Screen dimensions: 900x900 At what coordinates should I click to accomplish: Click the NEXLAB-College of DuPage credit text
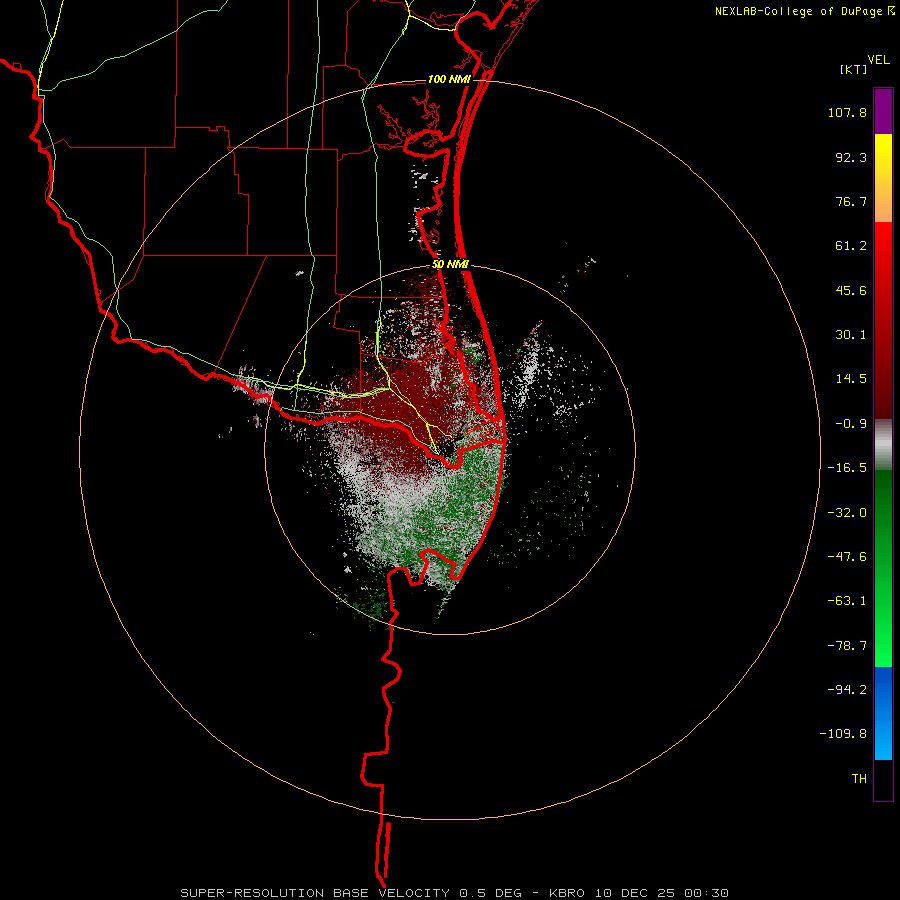pyautogui.click(x=798, y=11)
